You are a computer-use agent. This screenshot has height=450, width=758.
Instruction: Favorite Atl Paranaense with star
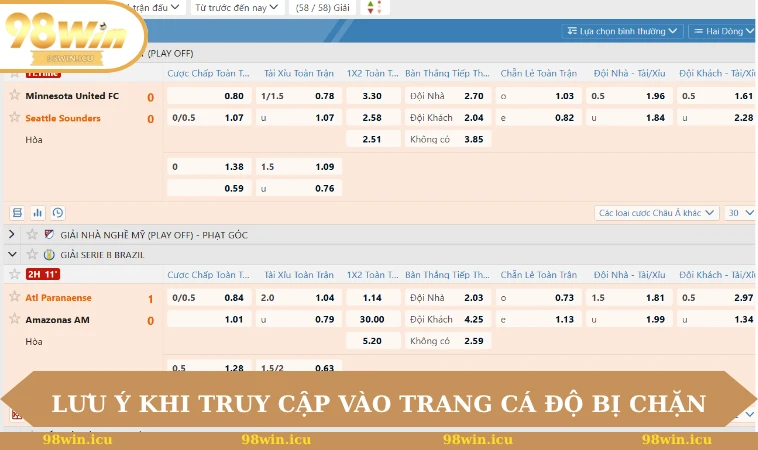[x=15, y=296]
